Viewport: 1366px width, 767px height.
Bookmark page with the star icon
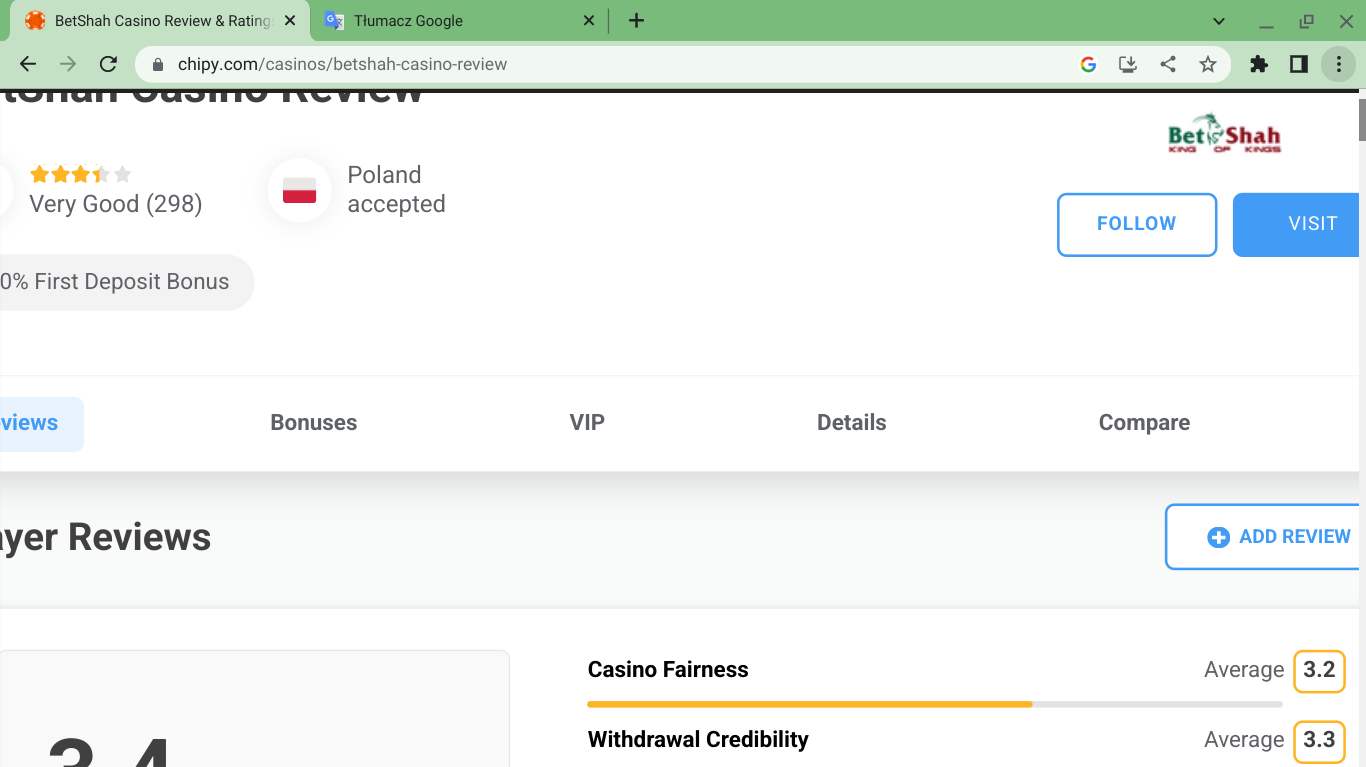(1208, 64)
